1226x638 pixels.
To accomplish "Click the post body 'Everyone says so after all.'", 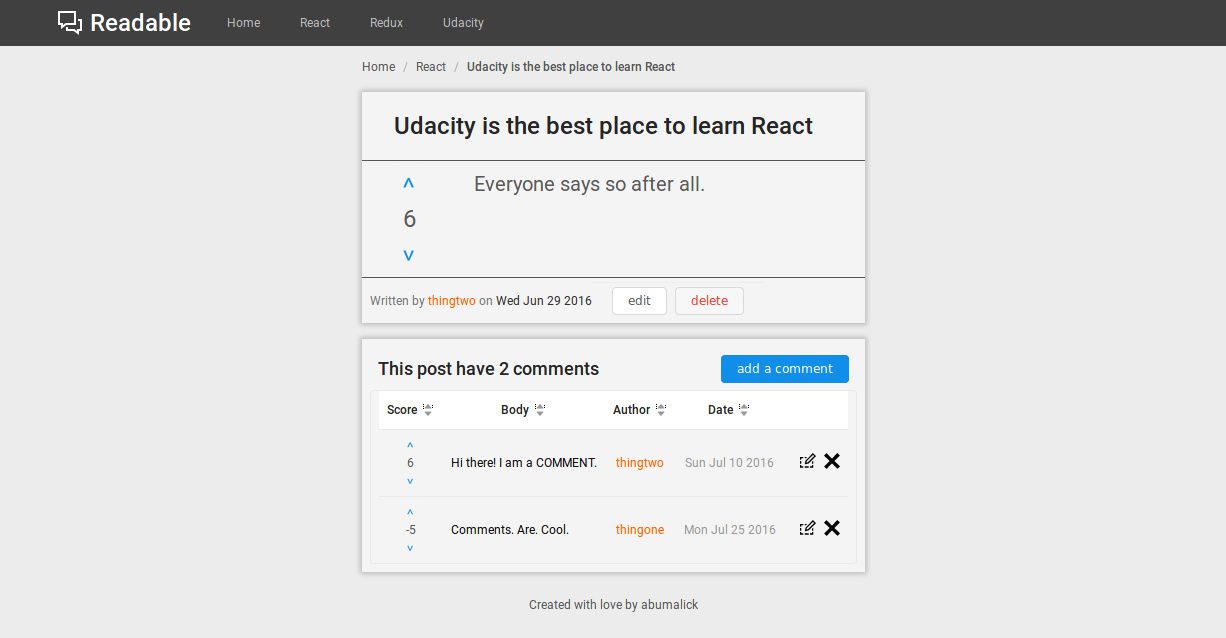I will coord(589,184).
